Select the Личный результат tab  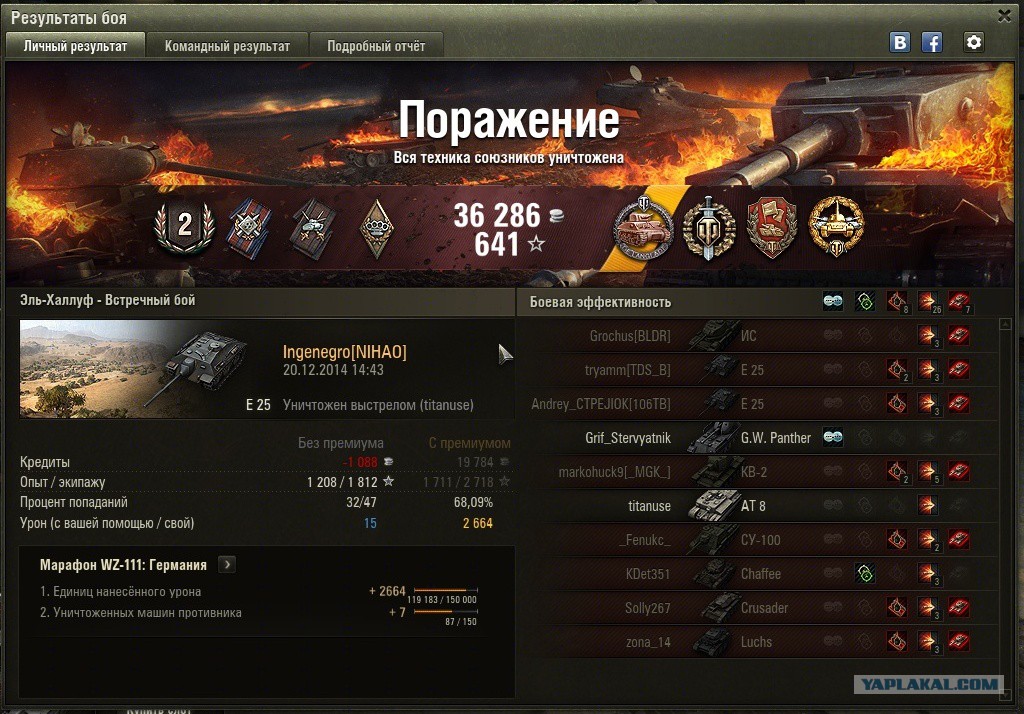point(75,46)
